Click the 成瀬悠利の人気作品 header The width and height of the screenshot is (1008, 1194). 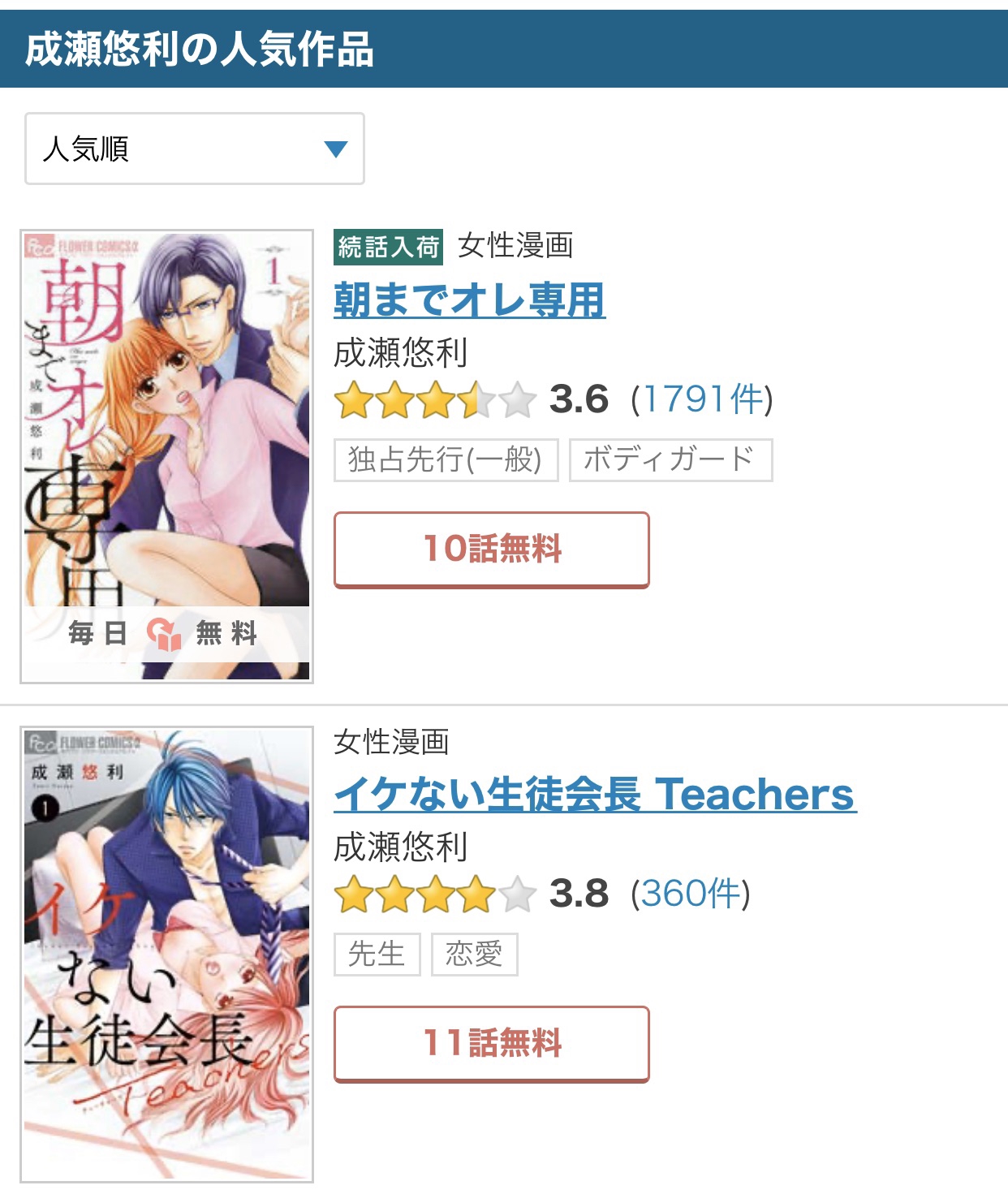pos(199,49)
